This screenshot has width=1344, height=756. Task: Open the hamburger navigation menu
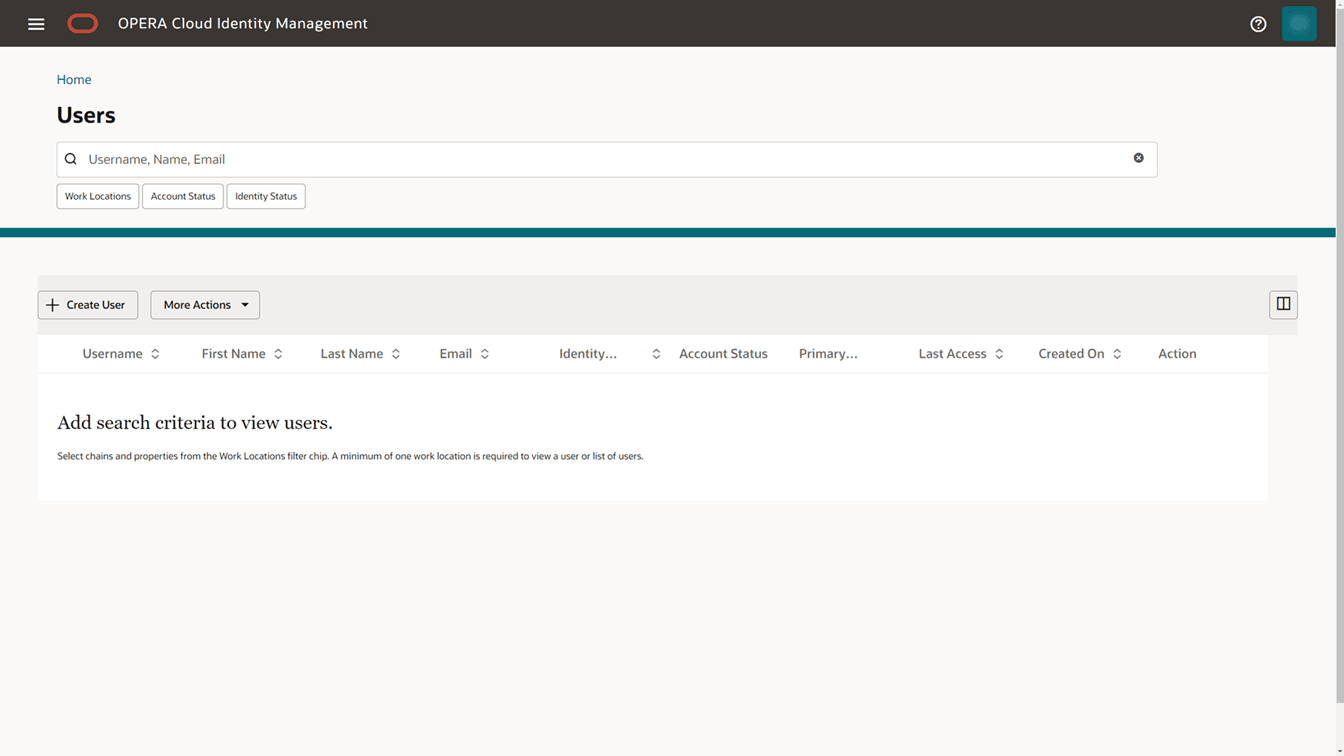[36, 24]
